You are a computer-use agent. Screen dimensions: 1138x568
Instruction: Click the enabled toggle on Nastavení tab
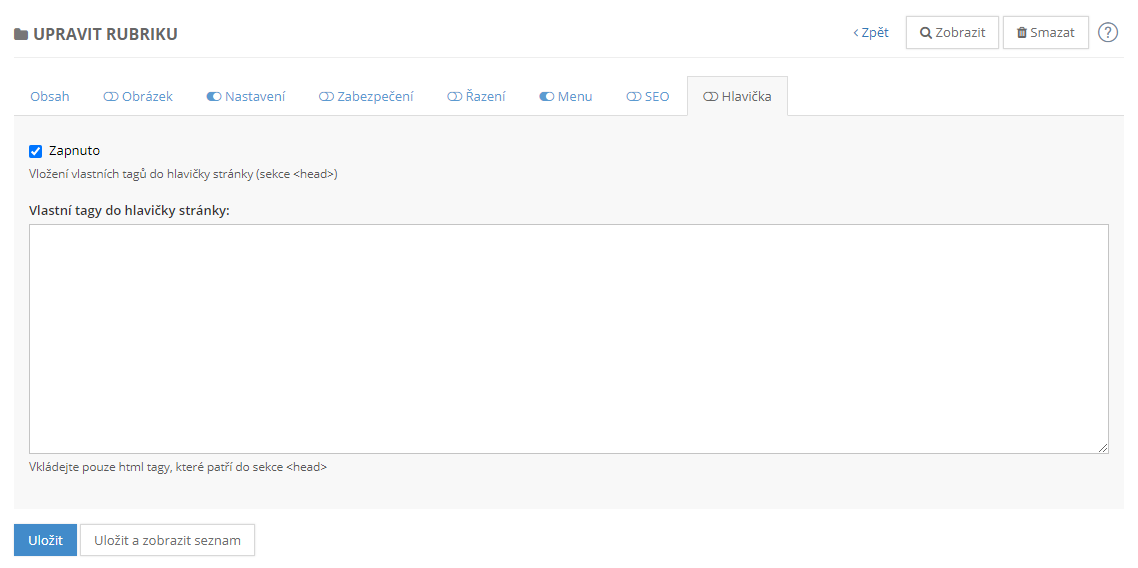(x=214, y=97)
